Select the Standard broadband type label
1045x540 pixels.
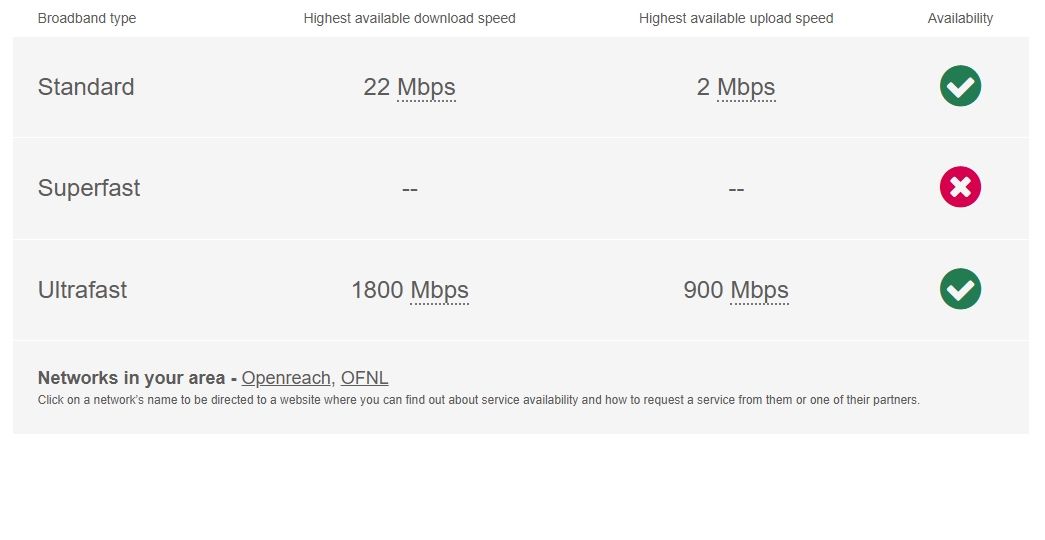(x=86, y=87)
